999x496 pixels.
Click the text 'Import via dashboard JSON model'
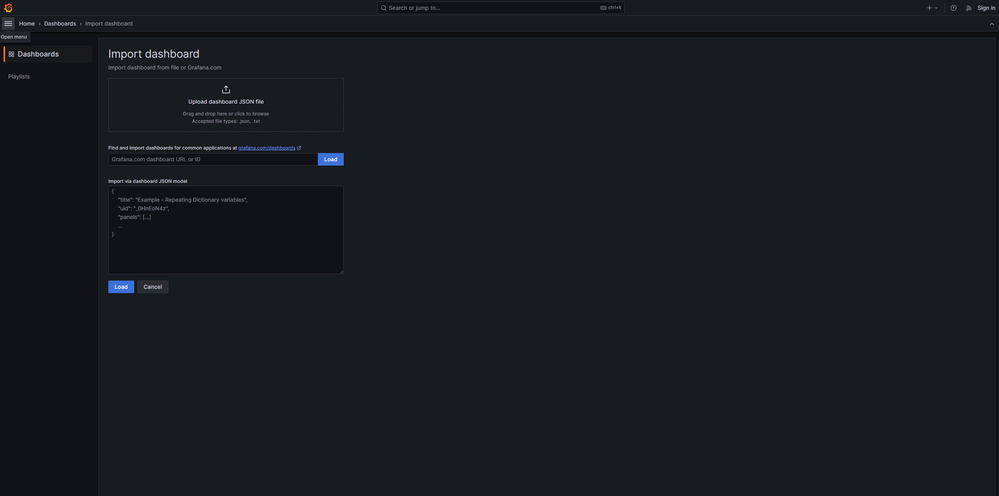point(148,181)
